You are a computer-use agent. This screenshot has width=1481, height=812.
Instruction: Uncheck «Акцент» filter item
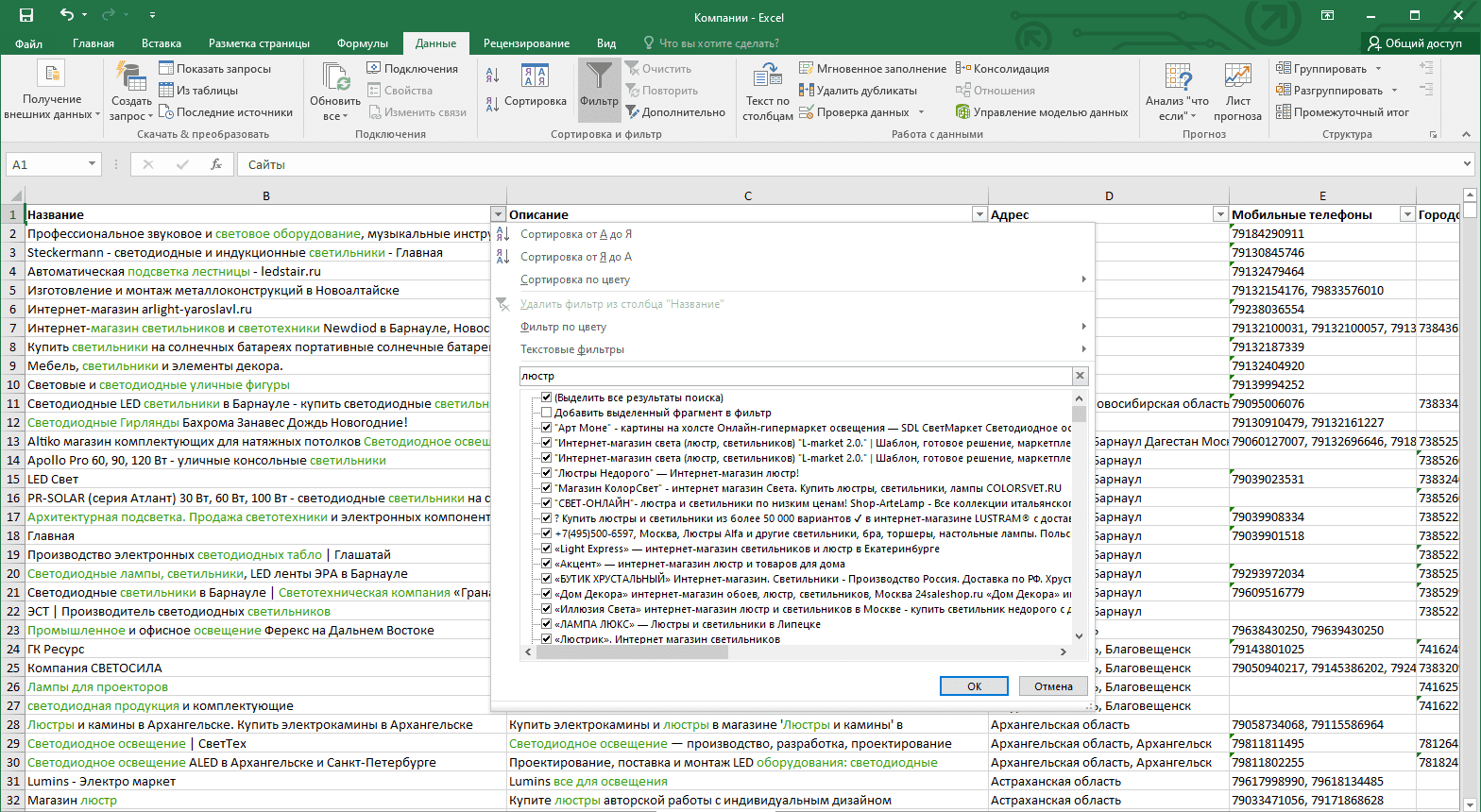click(x=546, y=564)
